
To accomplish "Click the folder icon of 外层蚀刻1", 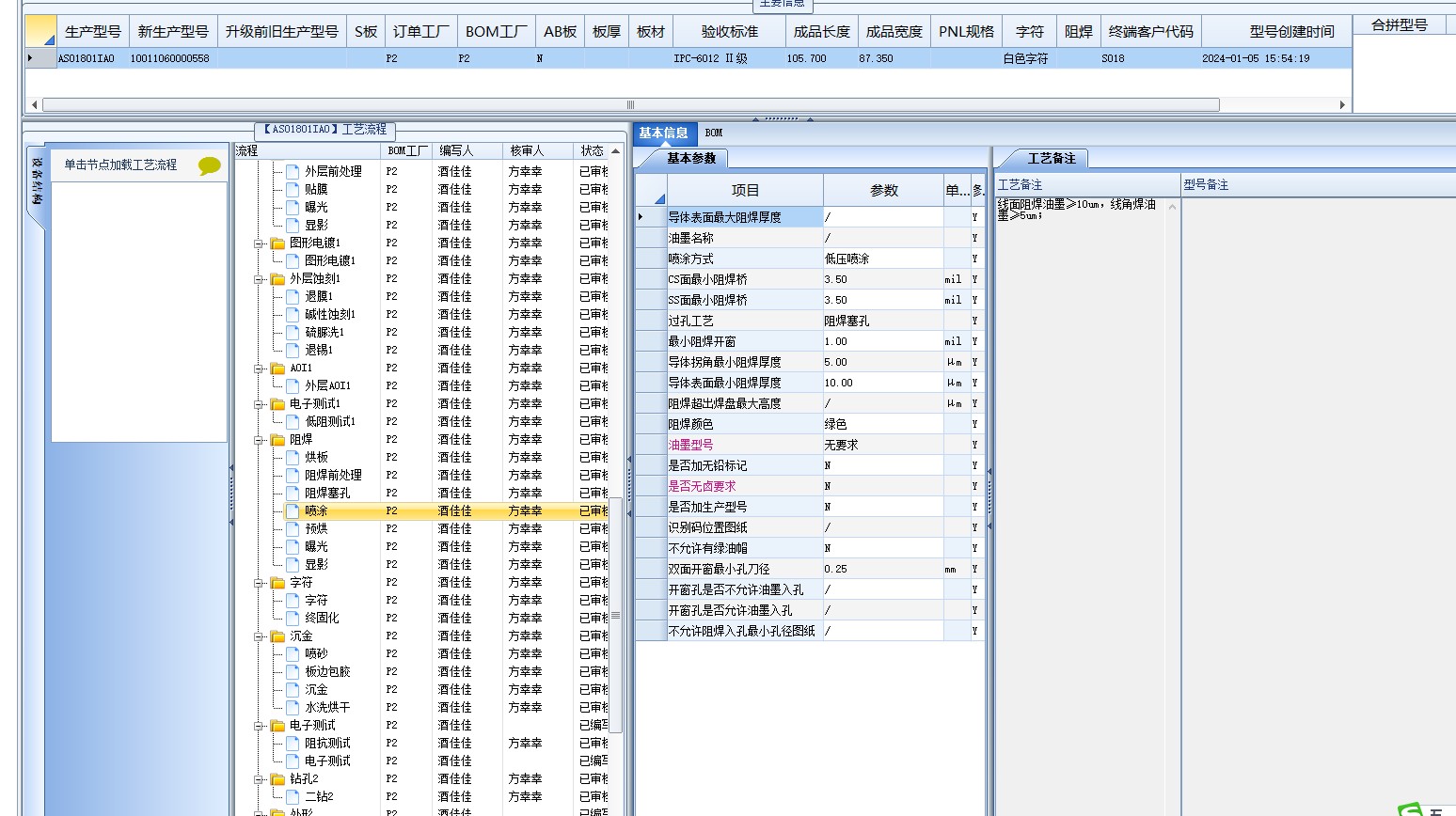I will click(277, 278).
